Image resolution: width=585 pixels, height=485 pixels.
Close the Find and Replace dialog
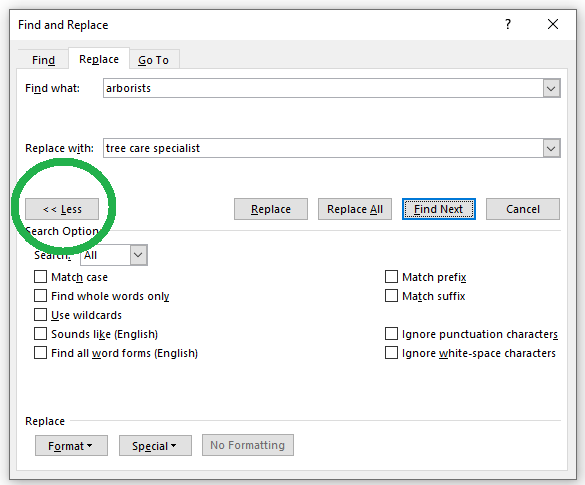pyautogui.click(x=553, y=24)
